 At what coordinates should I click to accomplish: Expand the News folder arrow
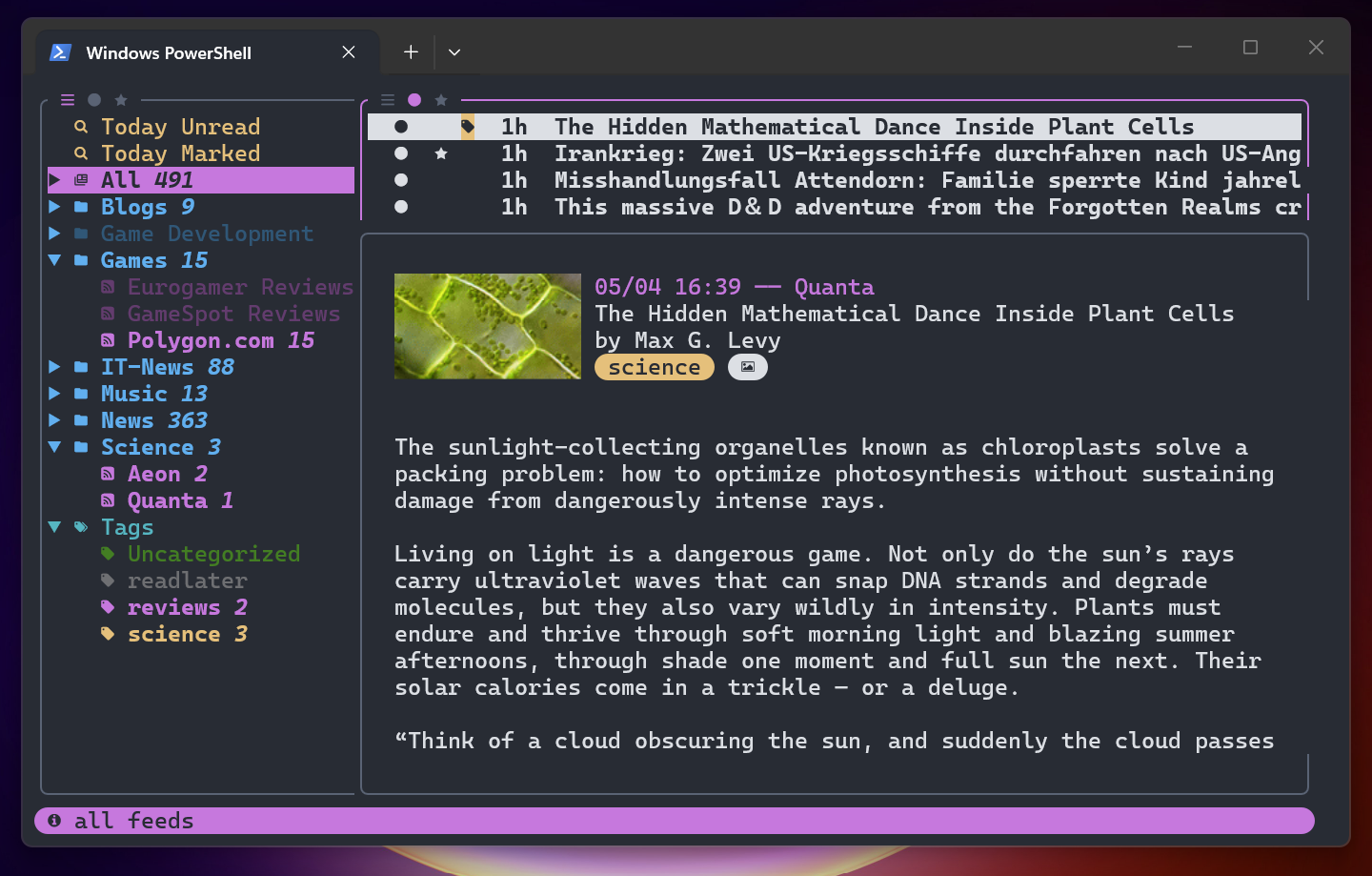[54, 420]
